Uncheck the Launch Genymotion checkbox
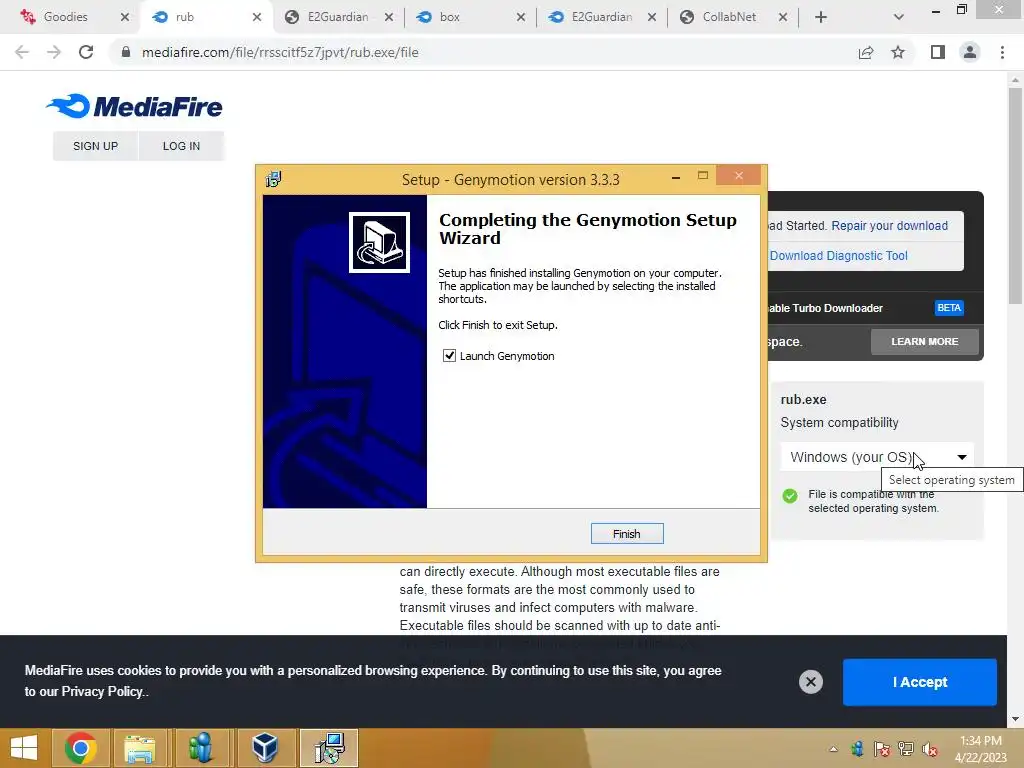1024x768 pixels. click(x=449, y=356)
